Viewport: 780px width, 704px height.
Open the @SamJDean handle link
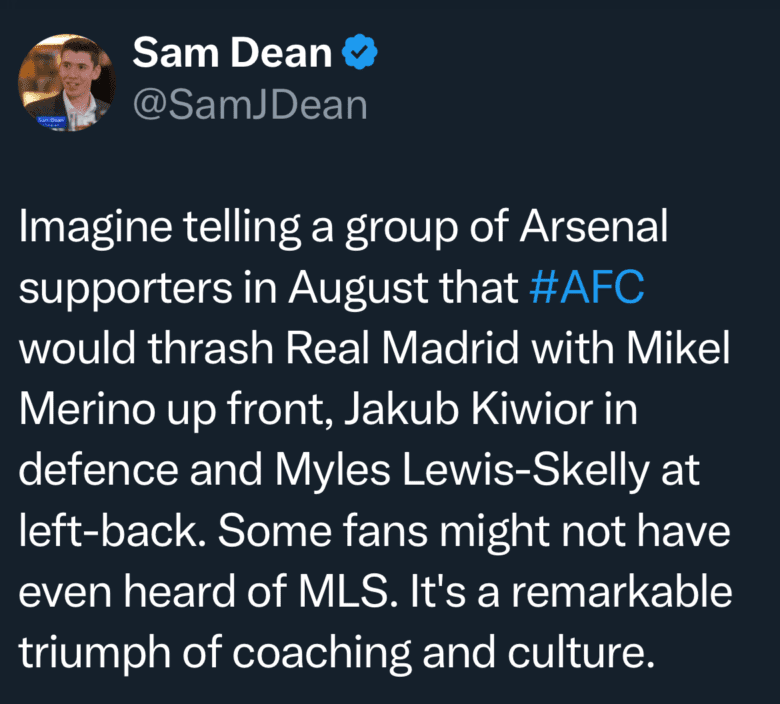pos(249,104)
